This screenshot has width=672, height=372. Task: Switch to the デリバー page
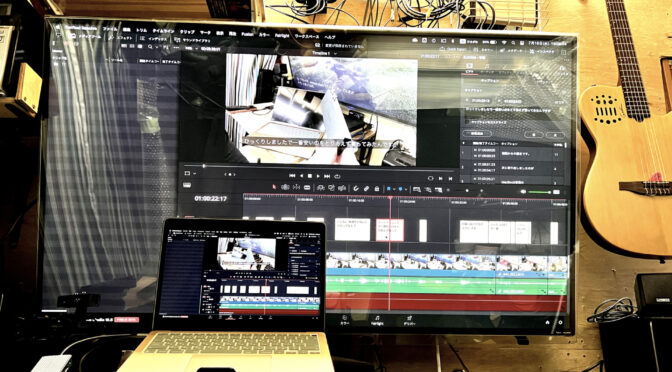click(x=409, y=321)
